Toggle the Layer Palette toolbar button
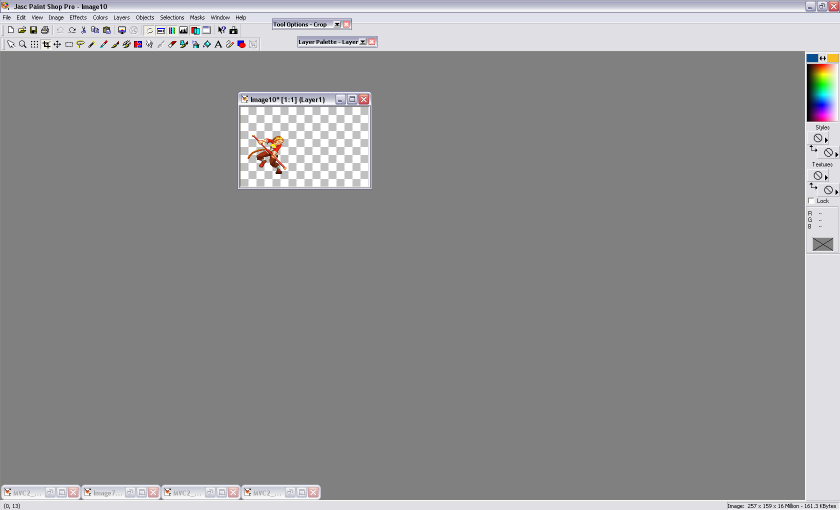840x510 pixels. coord(195,30)
